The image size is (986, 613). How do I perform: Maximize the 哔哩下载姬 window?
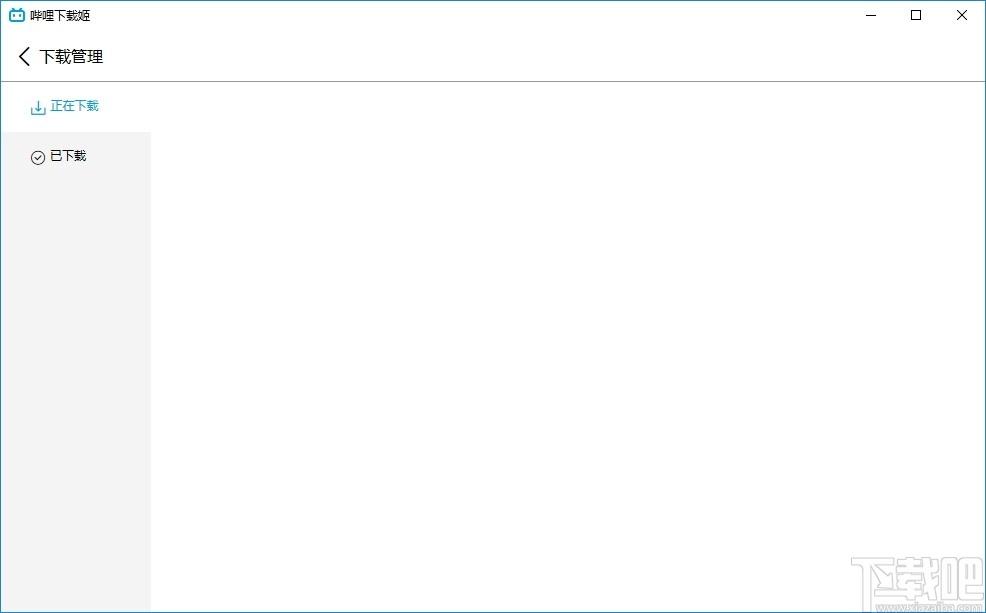click(x=916, y=15)
